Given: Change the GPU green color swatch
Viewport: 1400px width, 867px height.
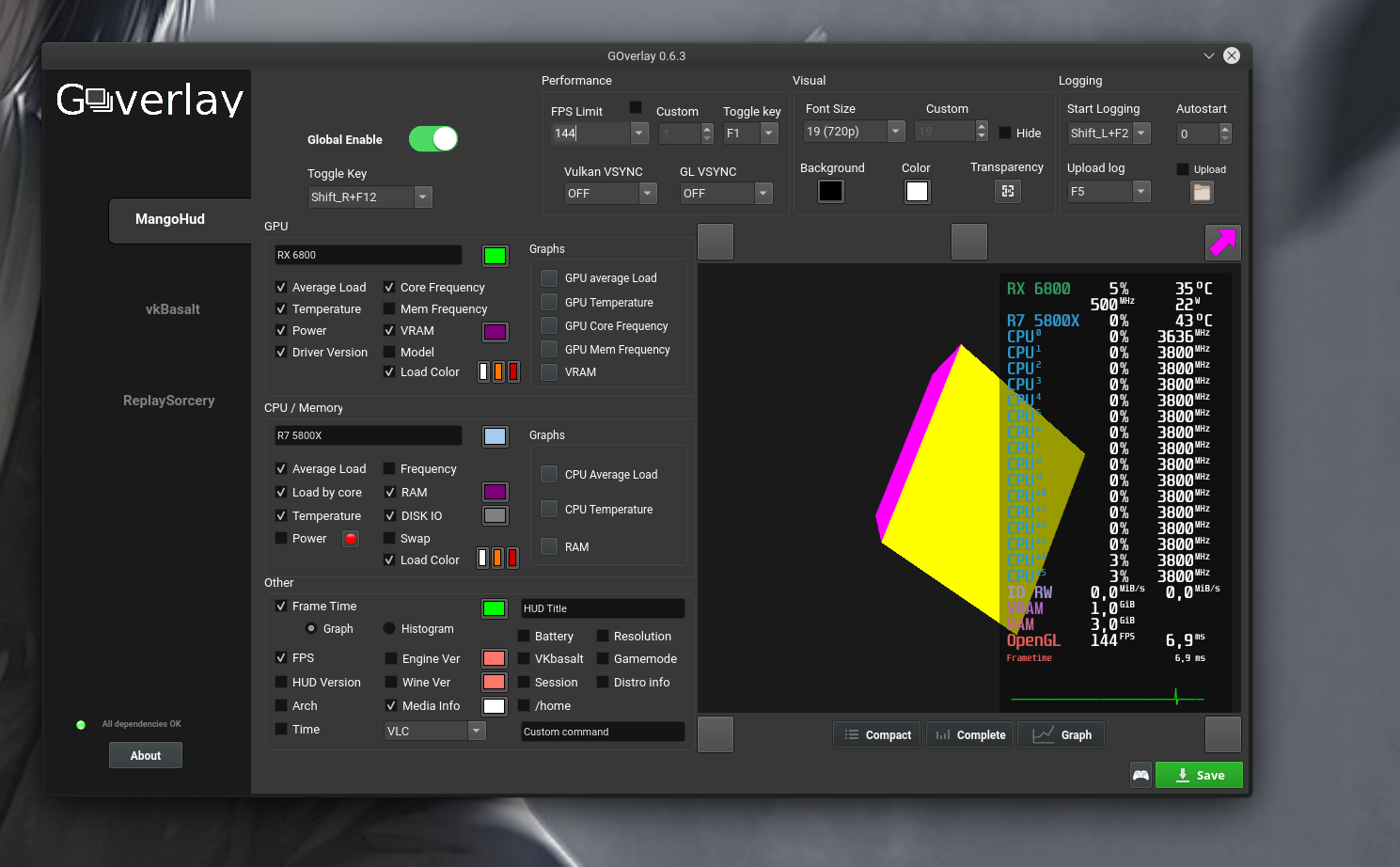Looking at the screenshot, I should 495,256.
